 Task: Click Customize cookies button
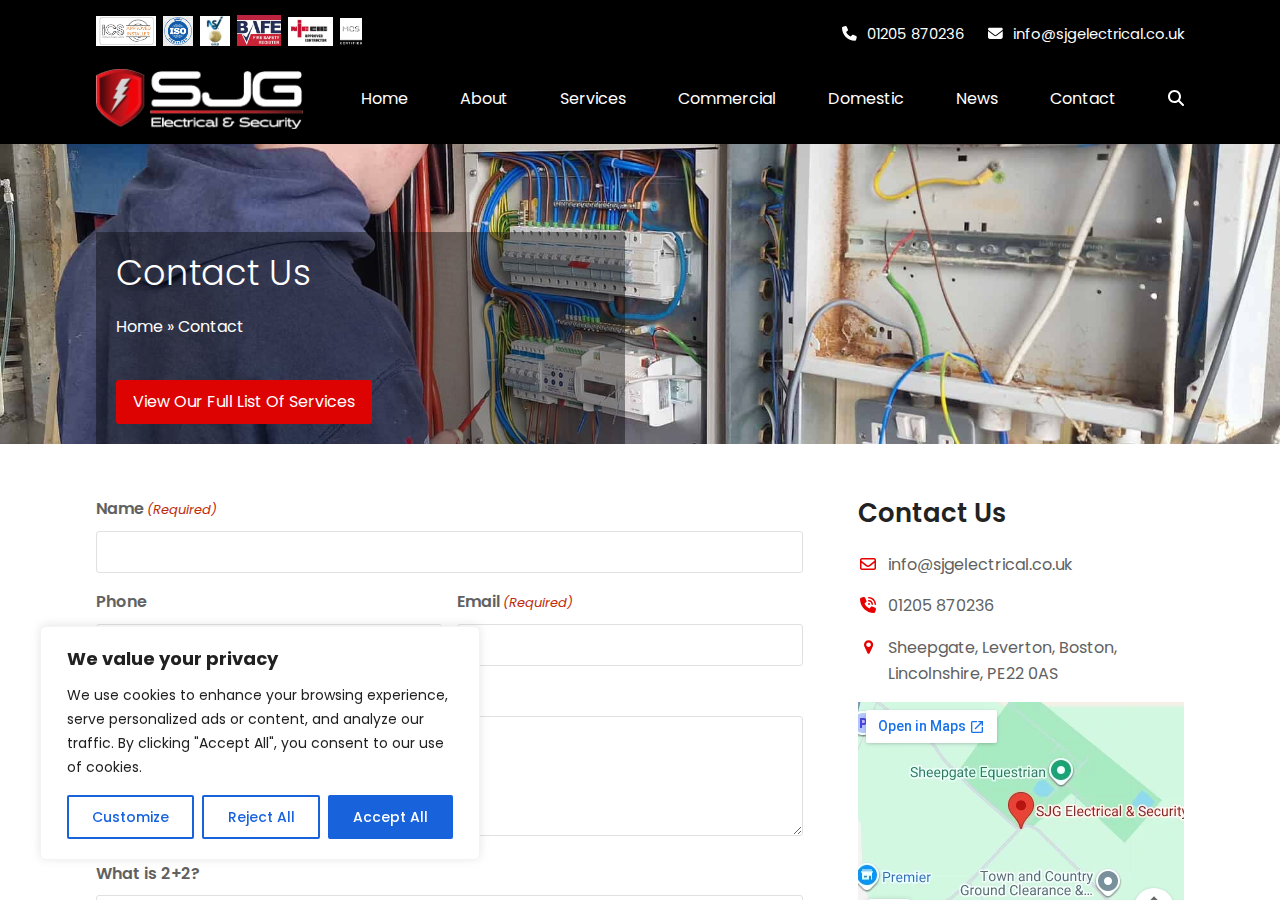(130, 817)
